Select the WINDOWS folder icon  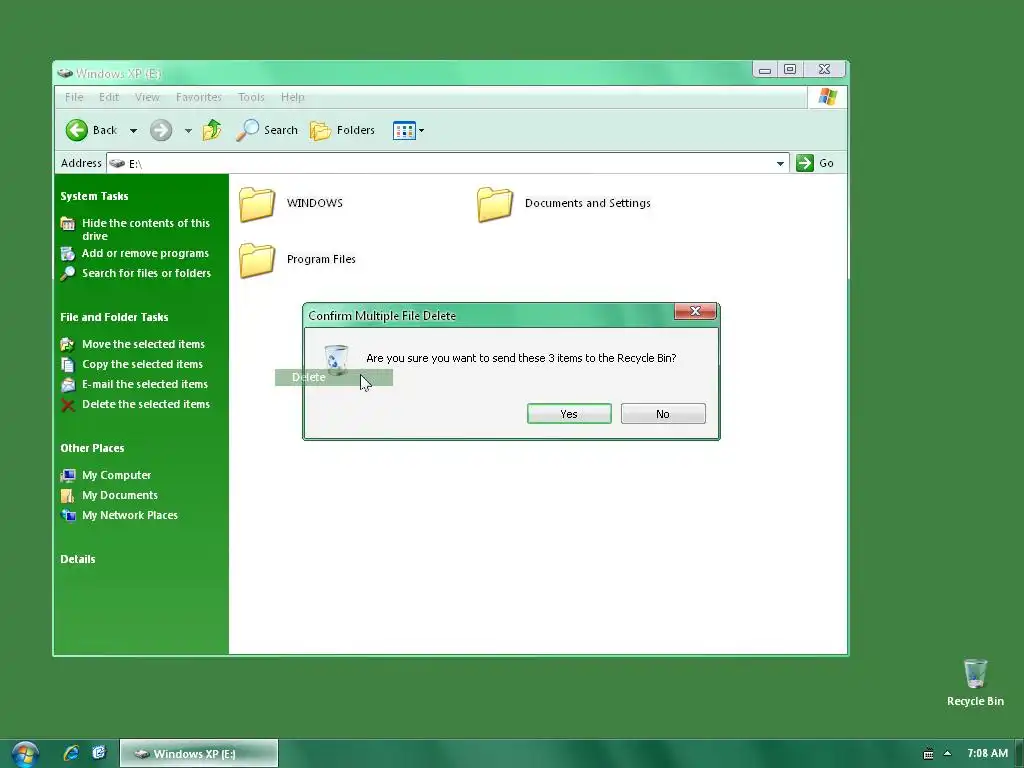click(x=257, y=204)
